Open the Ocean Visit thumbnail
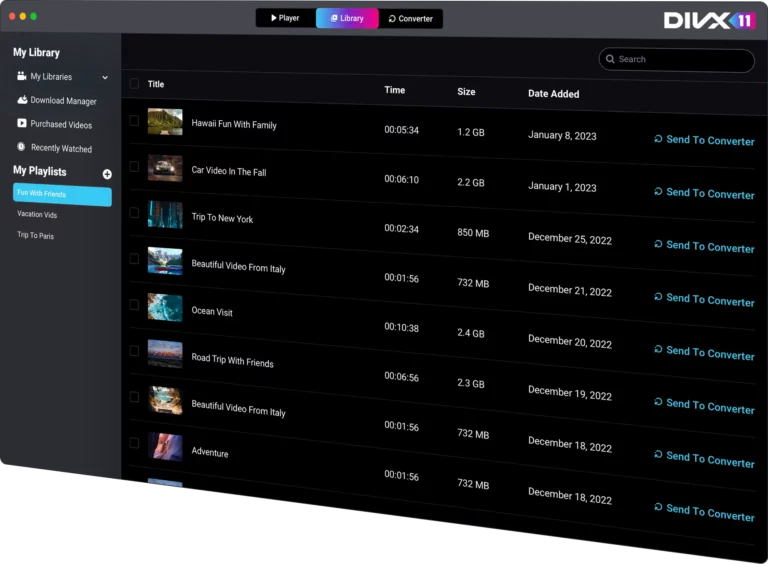 [x=165, y=307]
